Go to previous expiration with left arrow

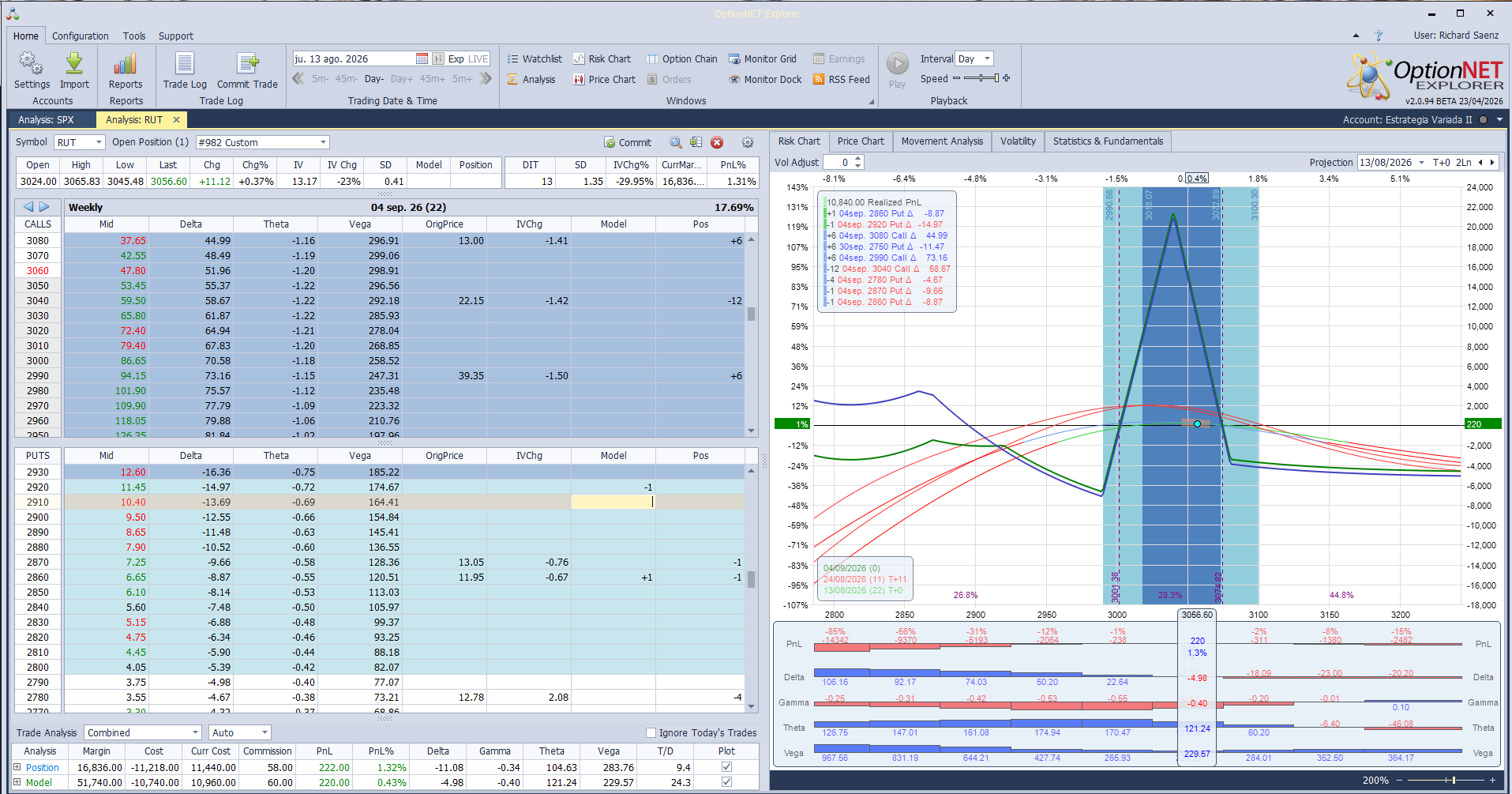(x=28, y=207)
